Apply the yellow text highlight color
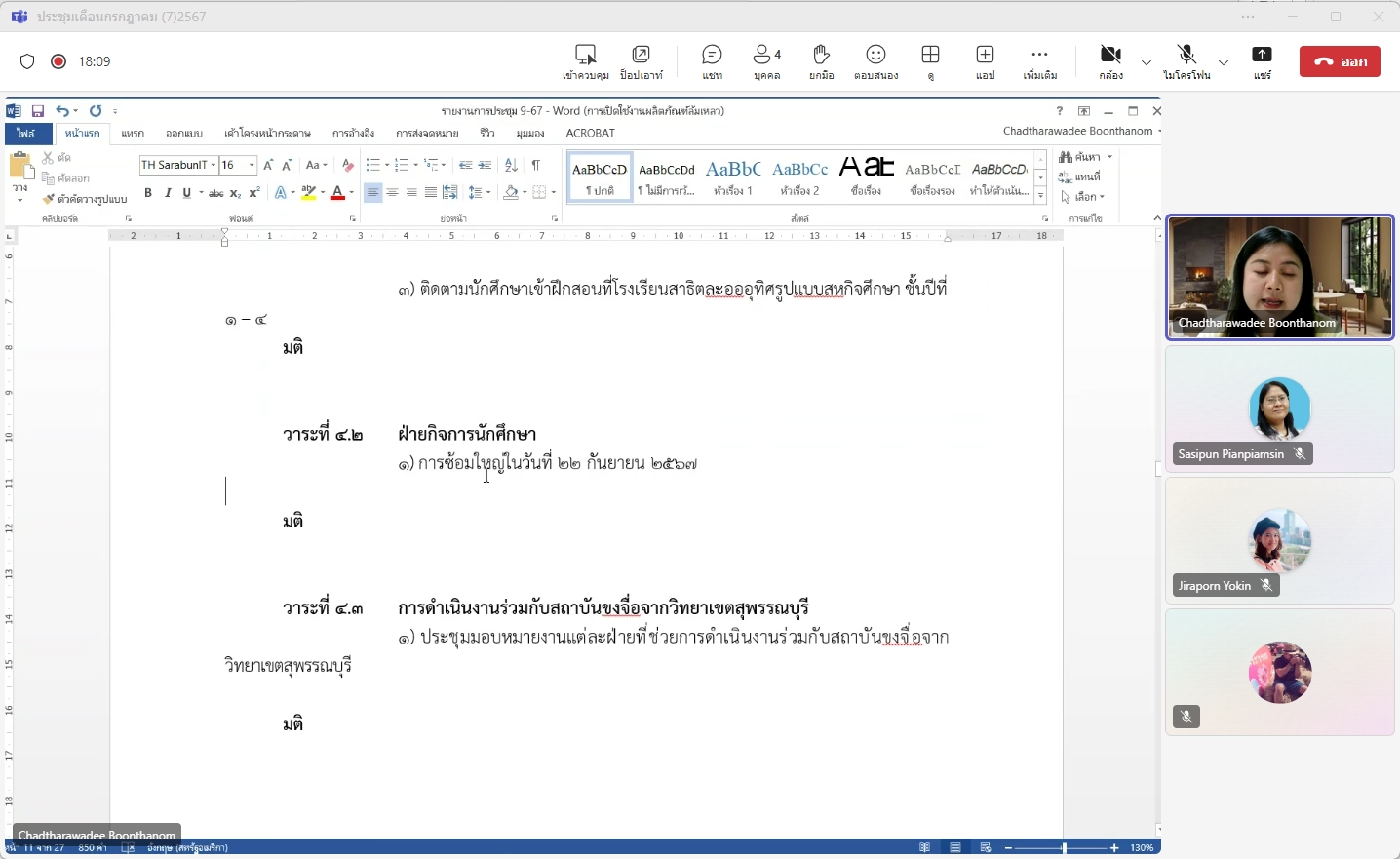 (309, 193)
